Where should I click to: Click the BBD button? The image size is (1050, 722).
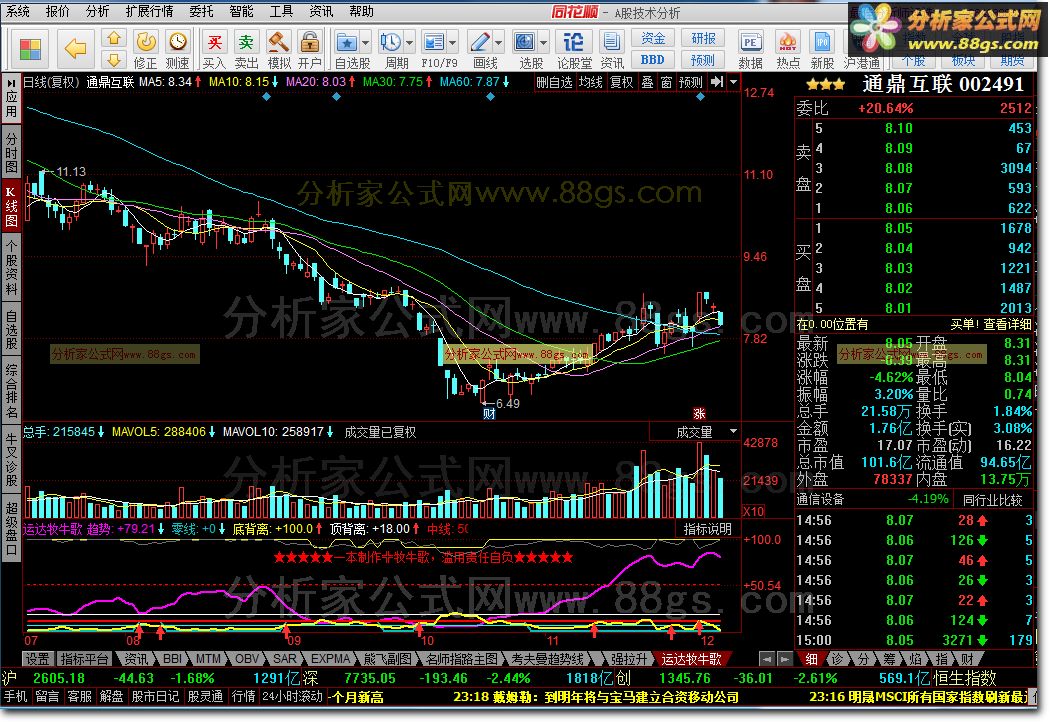tap(653, 60)
